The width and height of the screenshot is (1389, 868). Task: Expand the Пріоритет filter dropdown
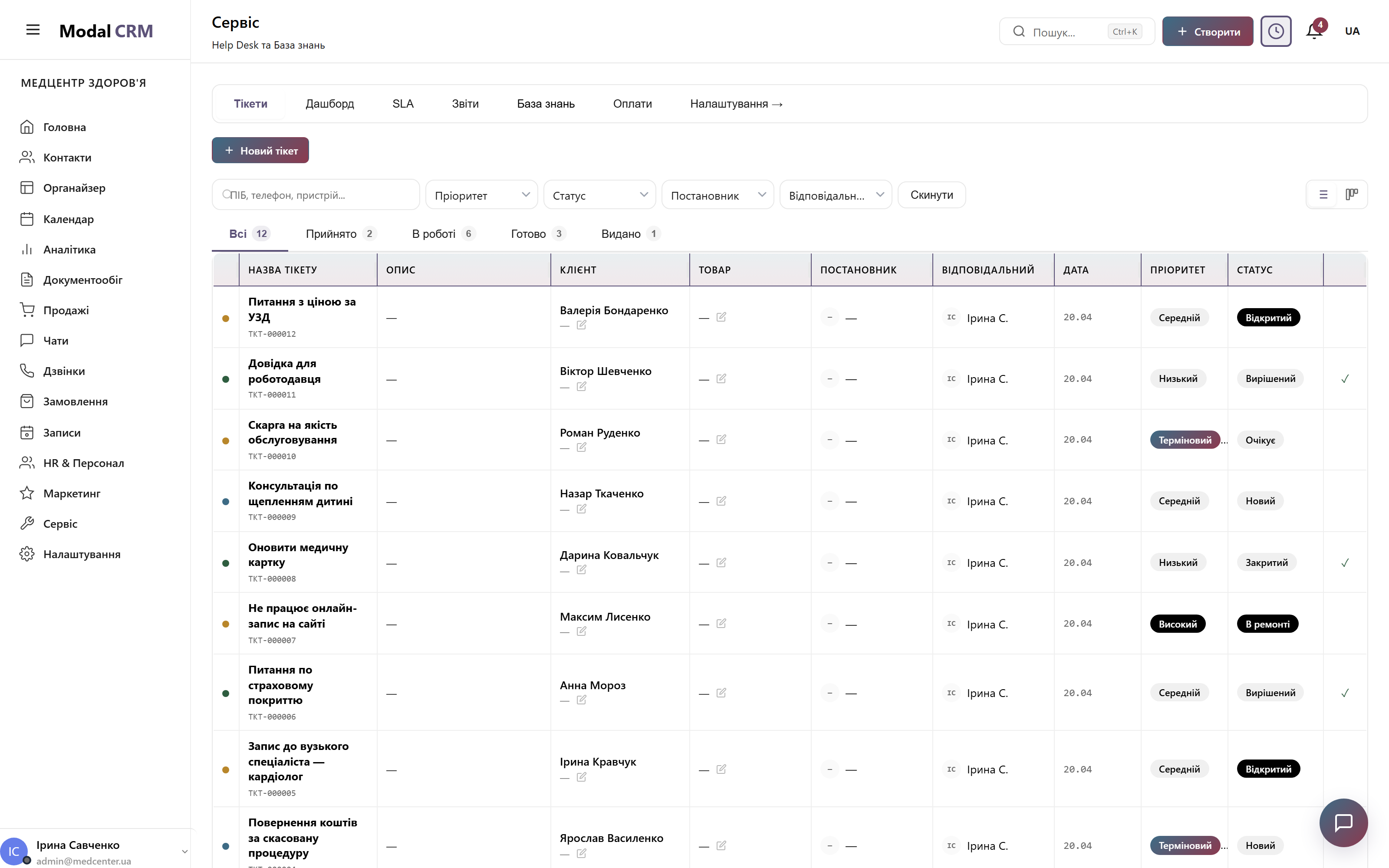tap(481, 195)
